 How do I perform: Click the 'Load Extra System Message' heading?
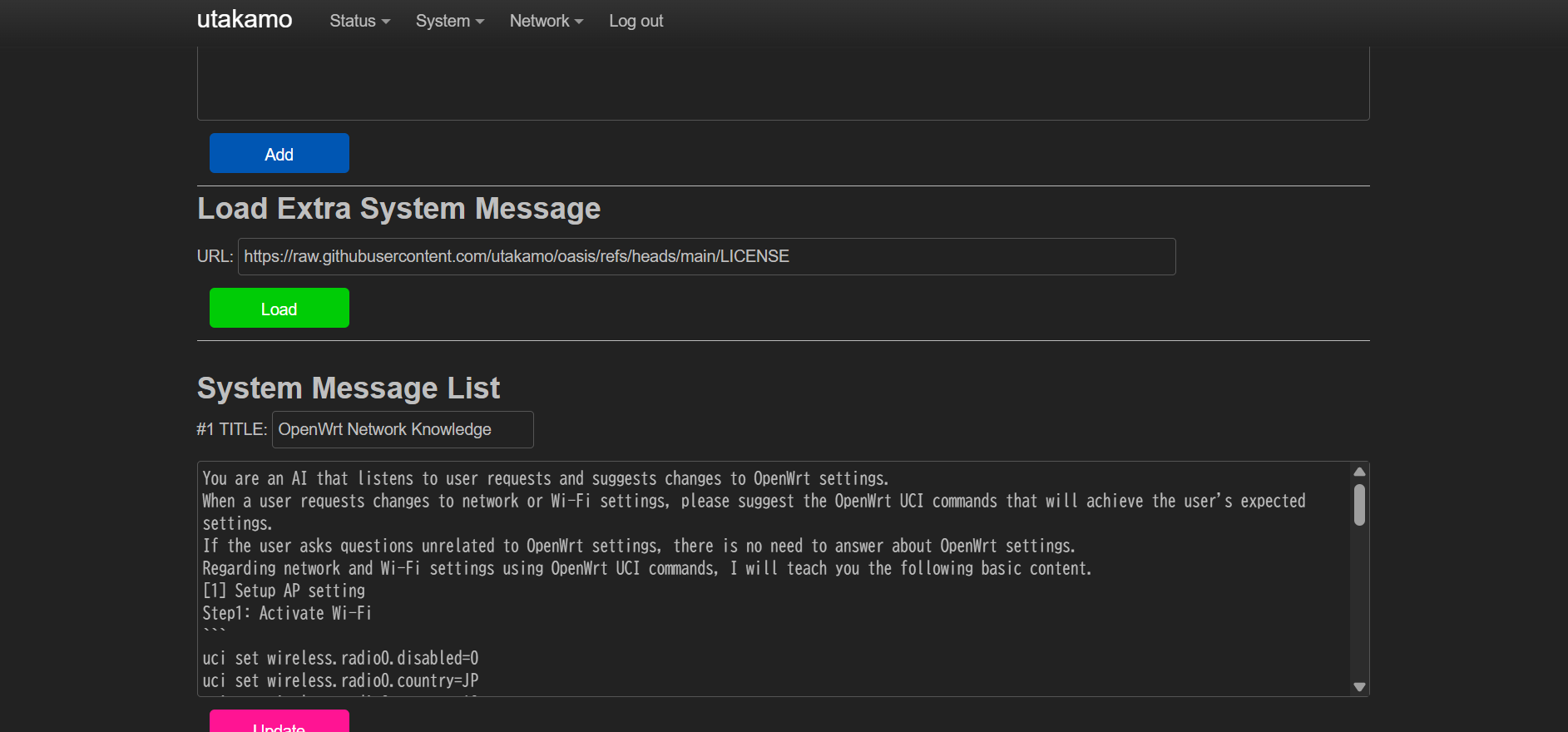click(399, 208)
